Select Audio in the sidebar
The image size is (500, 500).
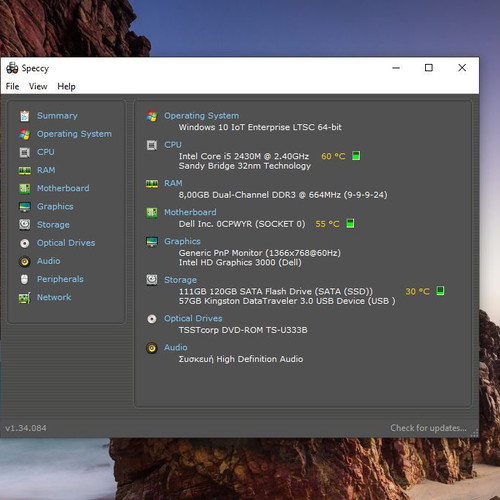click(49, 261)
